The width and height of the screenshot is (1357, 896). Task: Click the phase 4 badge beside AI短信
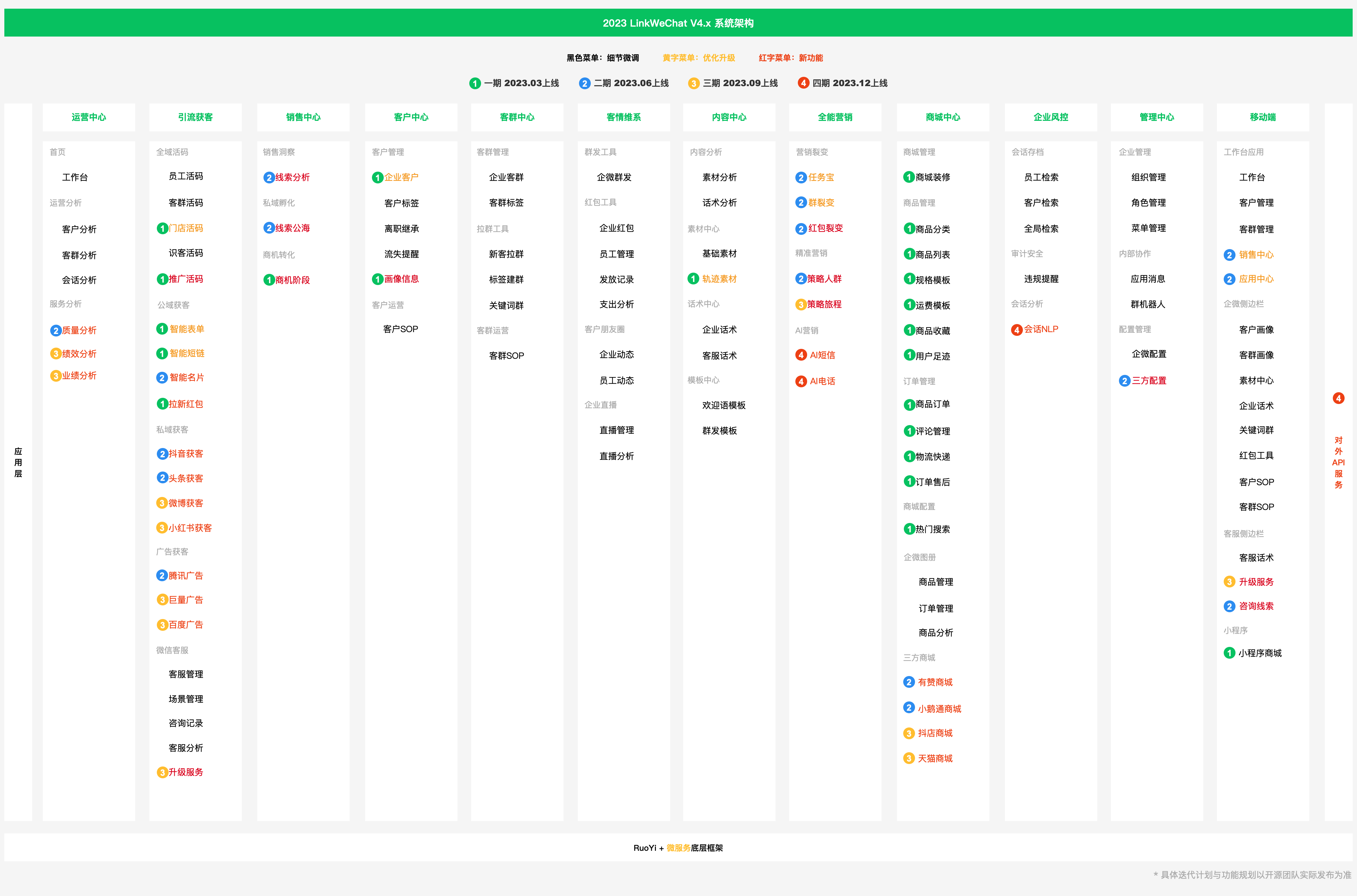point(801,355)
